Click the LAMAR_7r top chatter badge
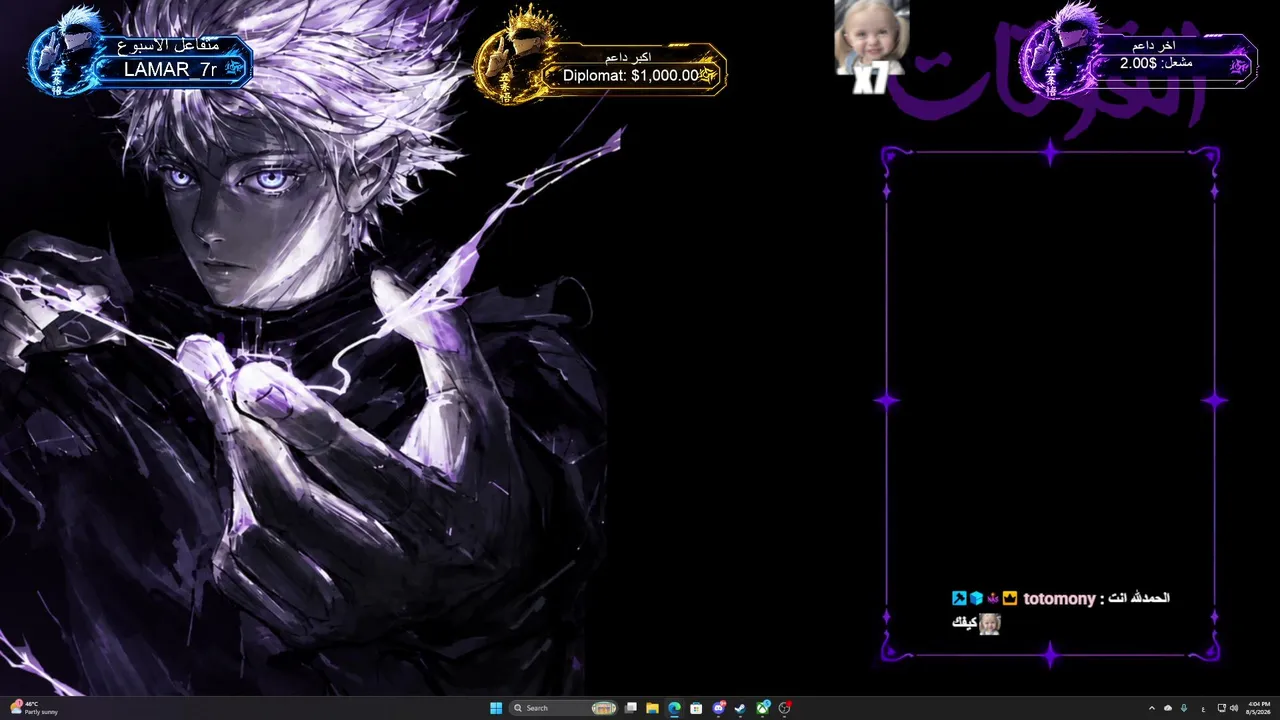Screen dimensions: 1280x720 tap(171, 69)
